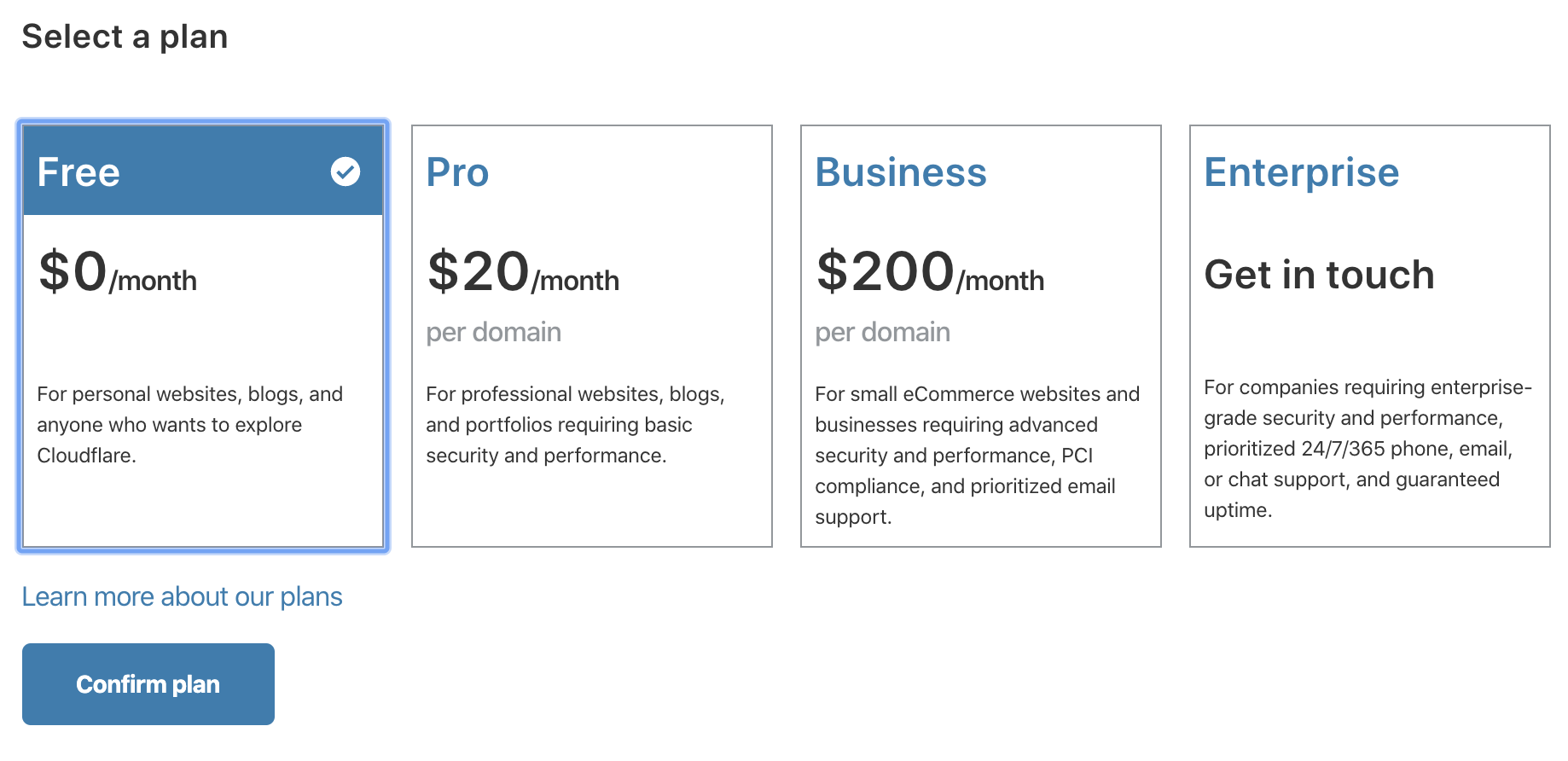Click the "Get in touch" Enterprise text
This screenshot has width=1568, height=761.
[x=1319, y=275]
